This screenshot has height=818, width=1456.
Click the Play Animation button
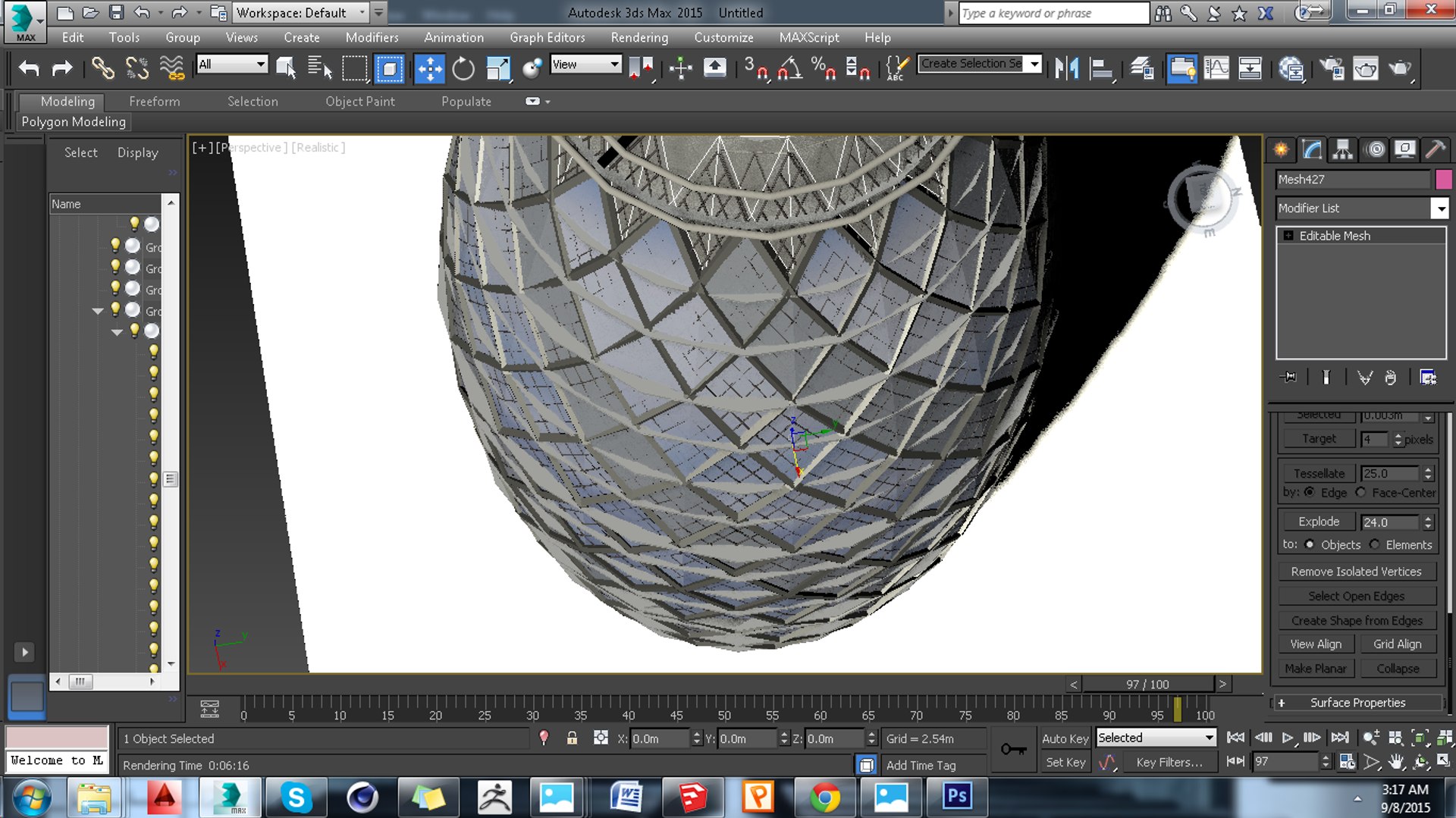click(x=1287, y=738)
